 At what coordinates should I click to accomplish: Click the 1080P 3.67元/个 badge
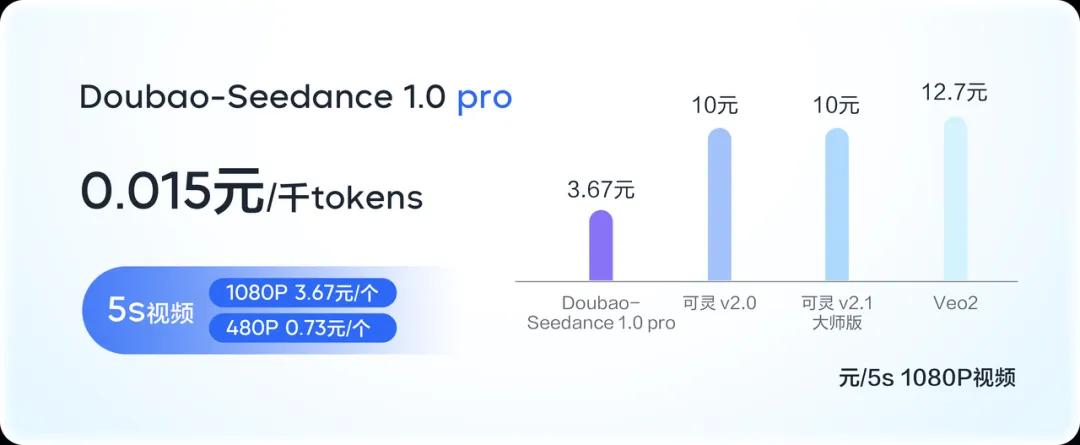pyautogui.click(x=302, y=293)
